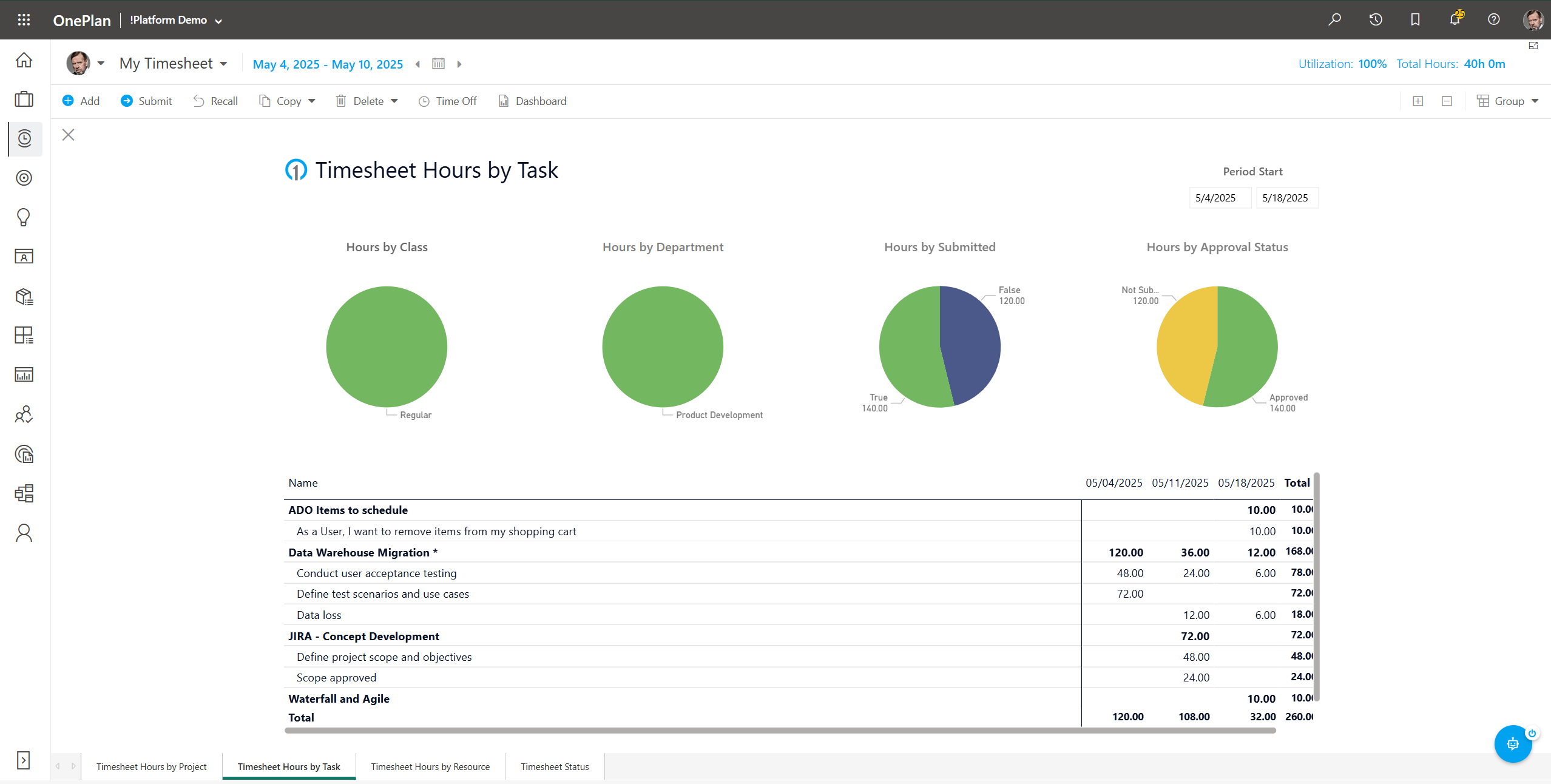Expand the My Timesheet dropdown
The image size is (1551, 784).
(223, 63)
